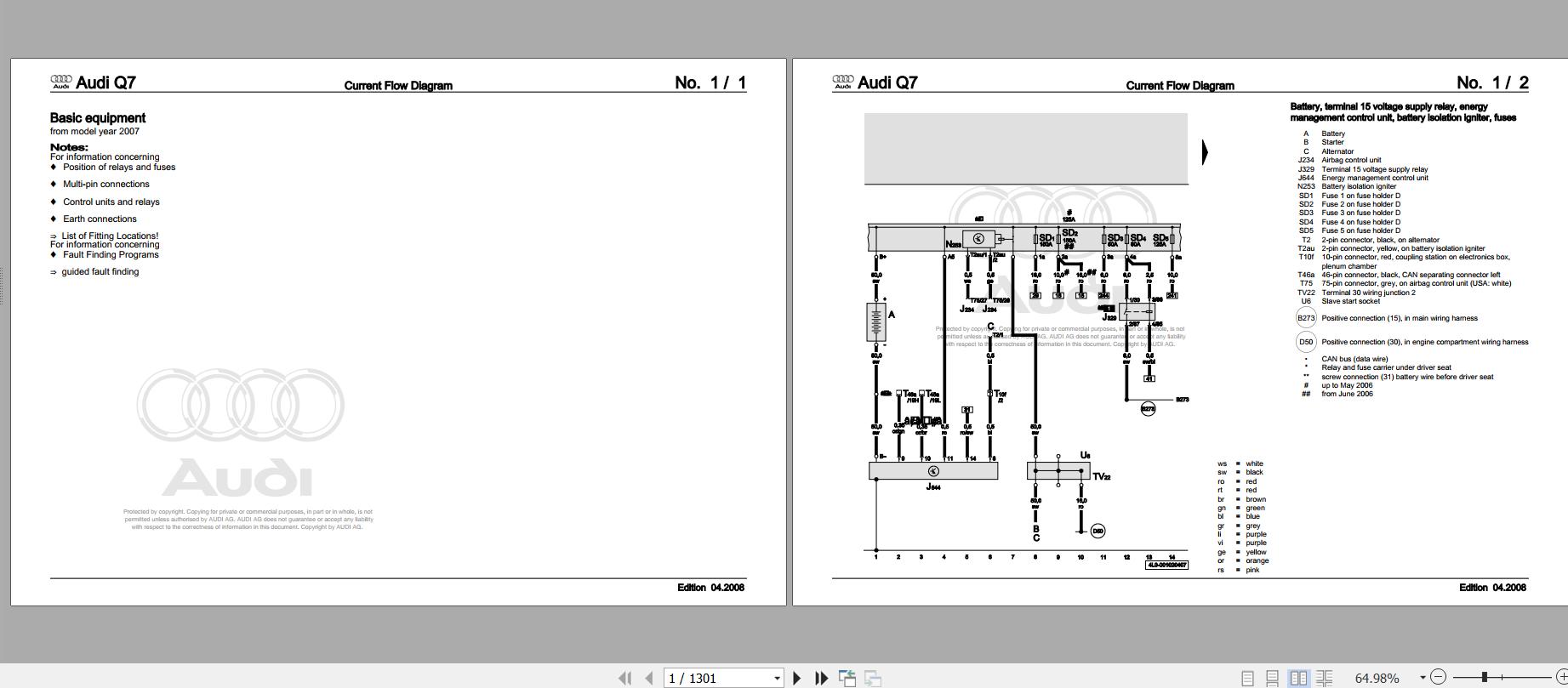
Task: Click 'Multi-pin connections' text
Action: coord(105,184)
